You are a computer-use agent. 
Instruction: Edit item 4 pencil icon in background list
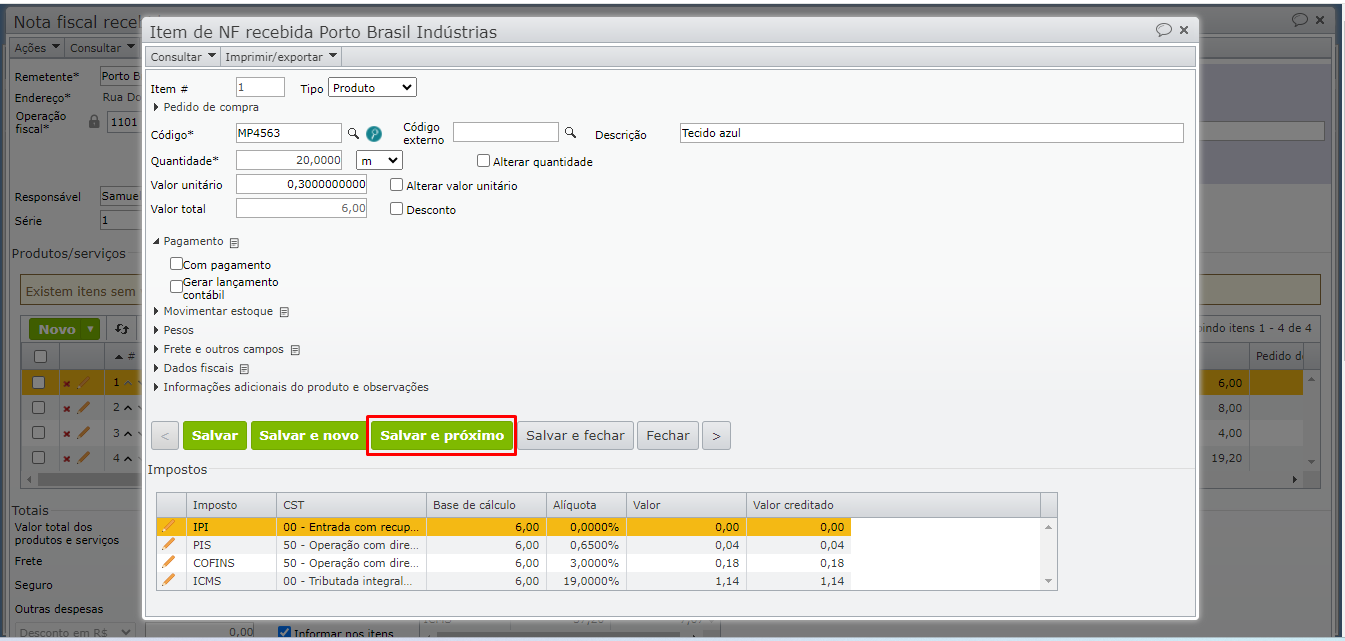pyautogui.click(x=84, y=458)
